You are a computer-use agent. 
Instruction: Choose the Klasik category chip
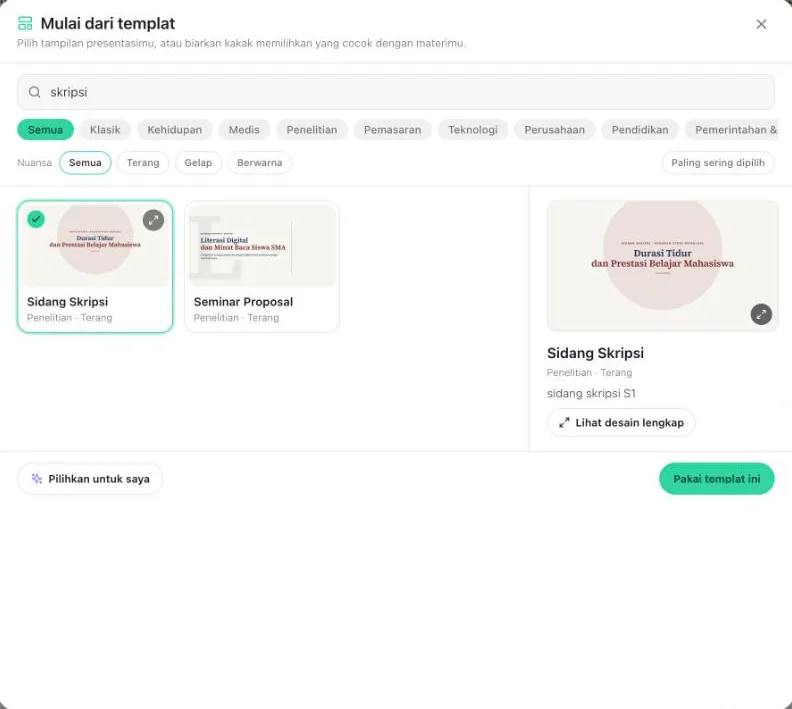(x=105, y=130)
